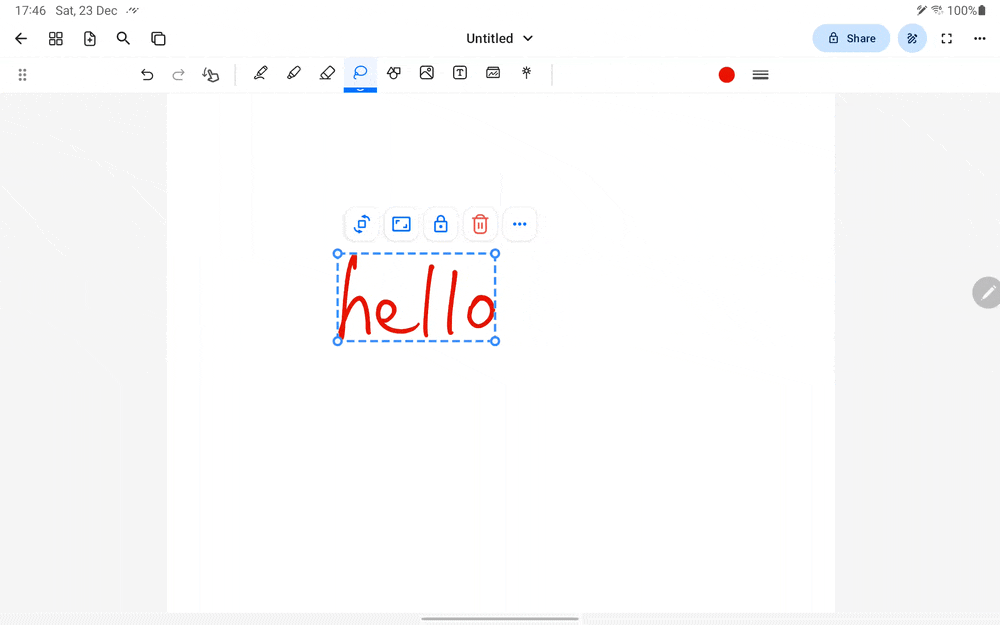Open the red color swatch
Viewport: 1000px width, 625px height.
click(726, 75)
